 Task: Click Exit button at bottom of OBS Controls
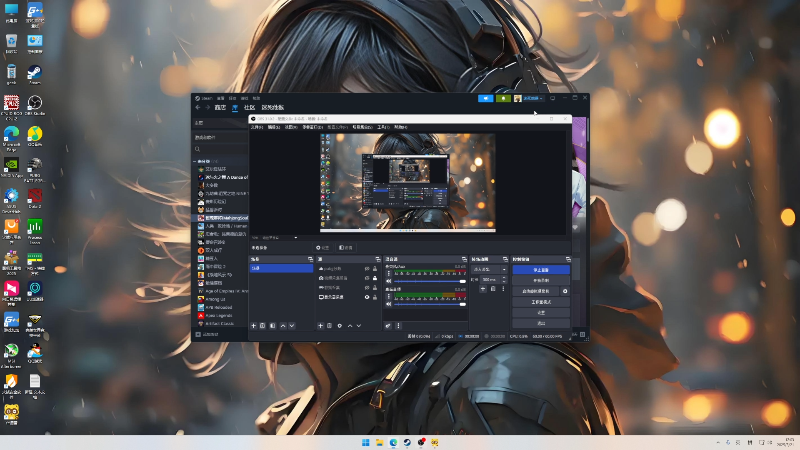pos(541,323)
